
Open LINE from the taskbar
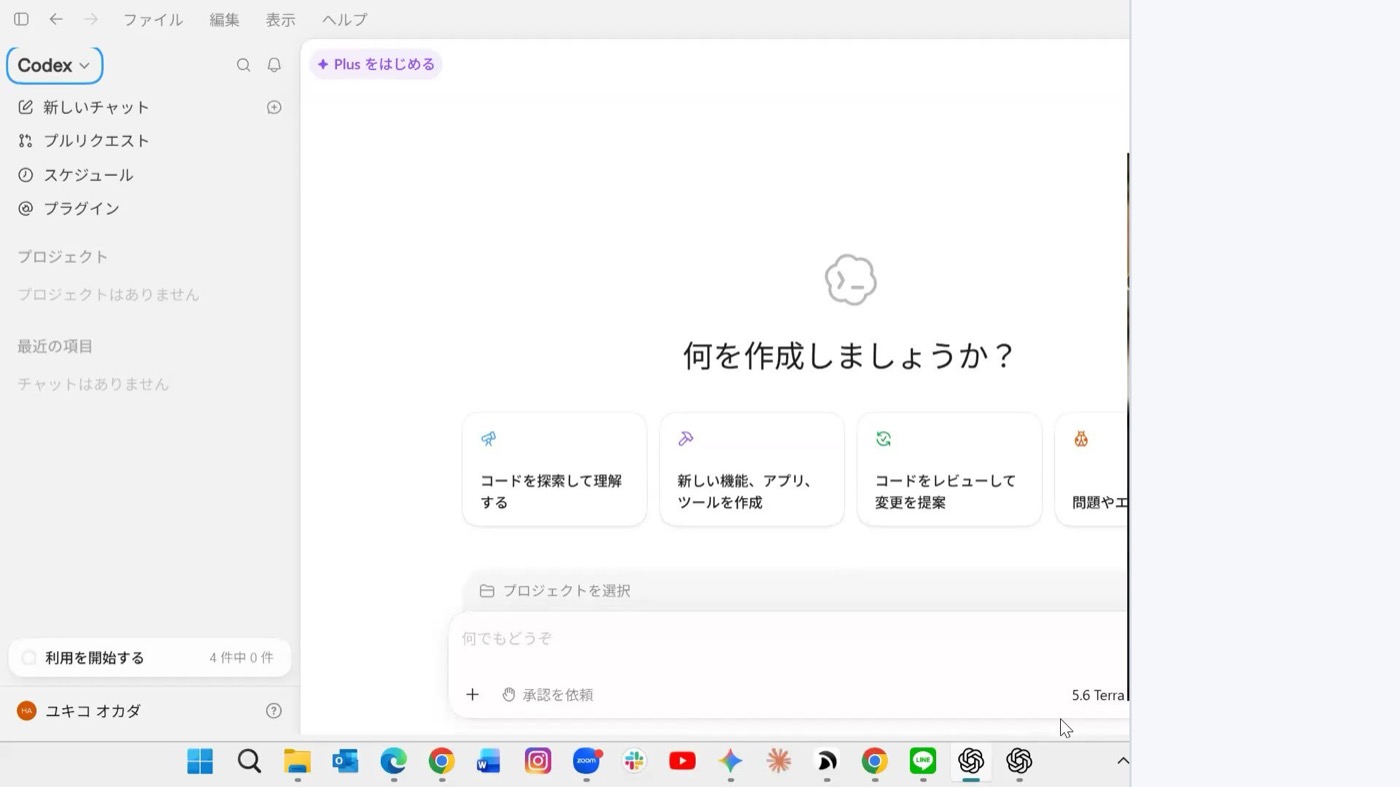point(923,762)
